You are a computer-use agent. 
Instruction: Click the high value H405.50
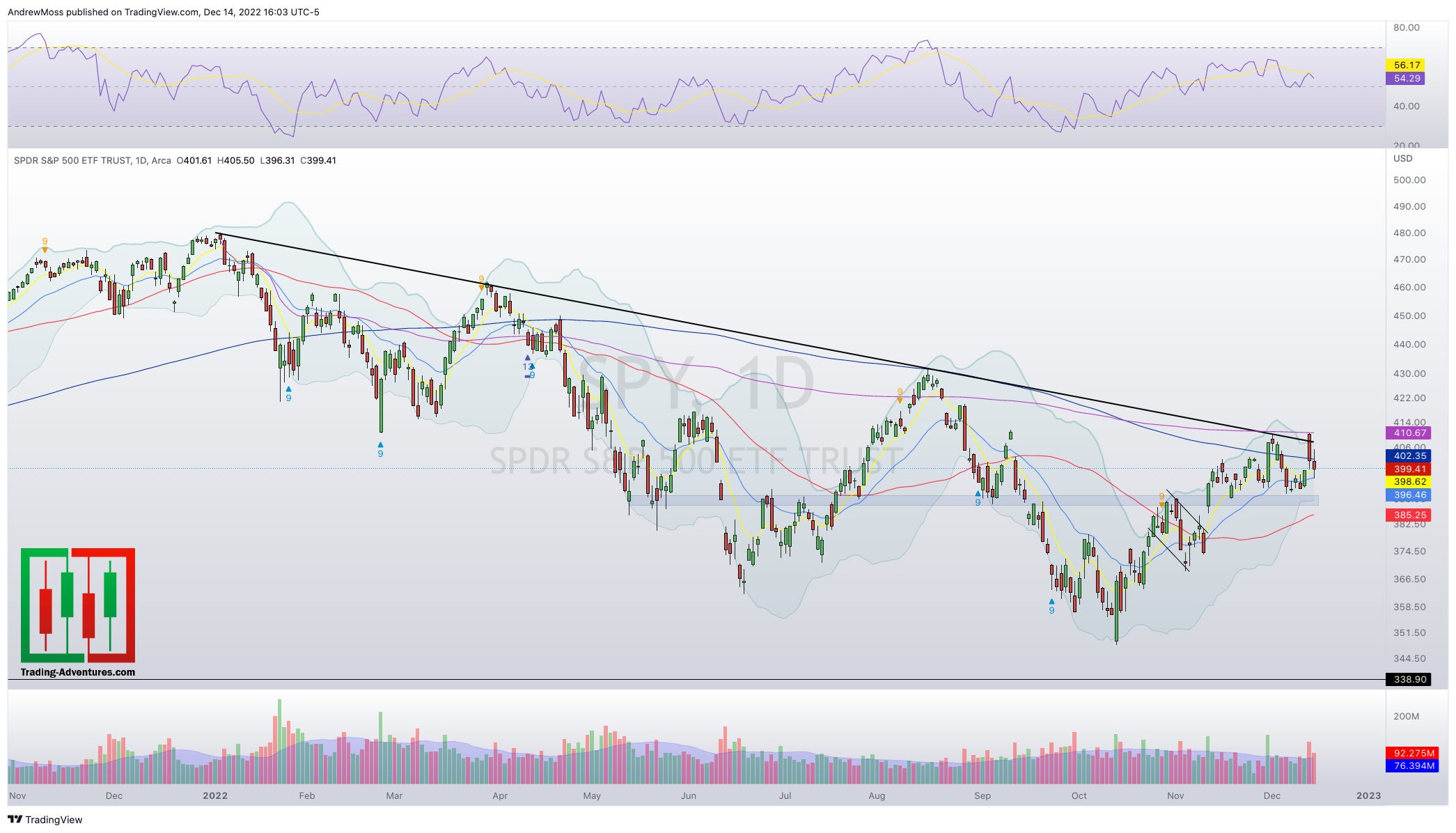[x=235, y=160]
